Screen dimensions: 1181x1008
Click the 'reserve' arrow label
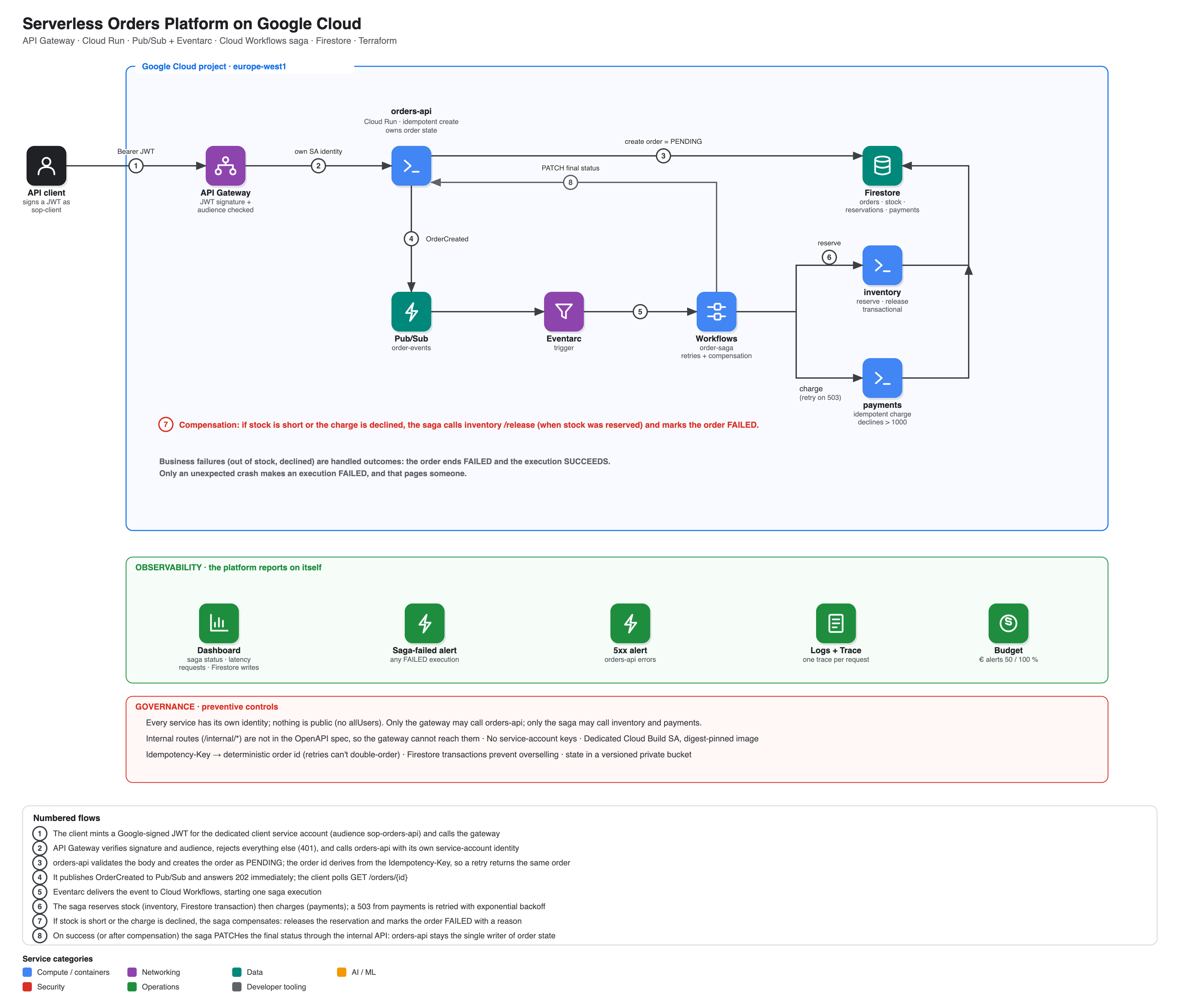pyautogui.click(x=829, y=243)
